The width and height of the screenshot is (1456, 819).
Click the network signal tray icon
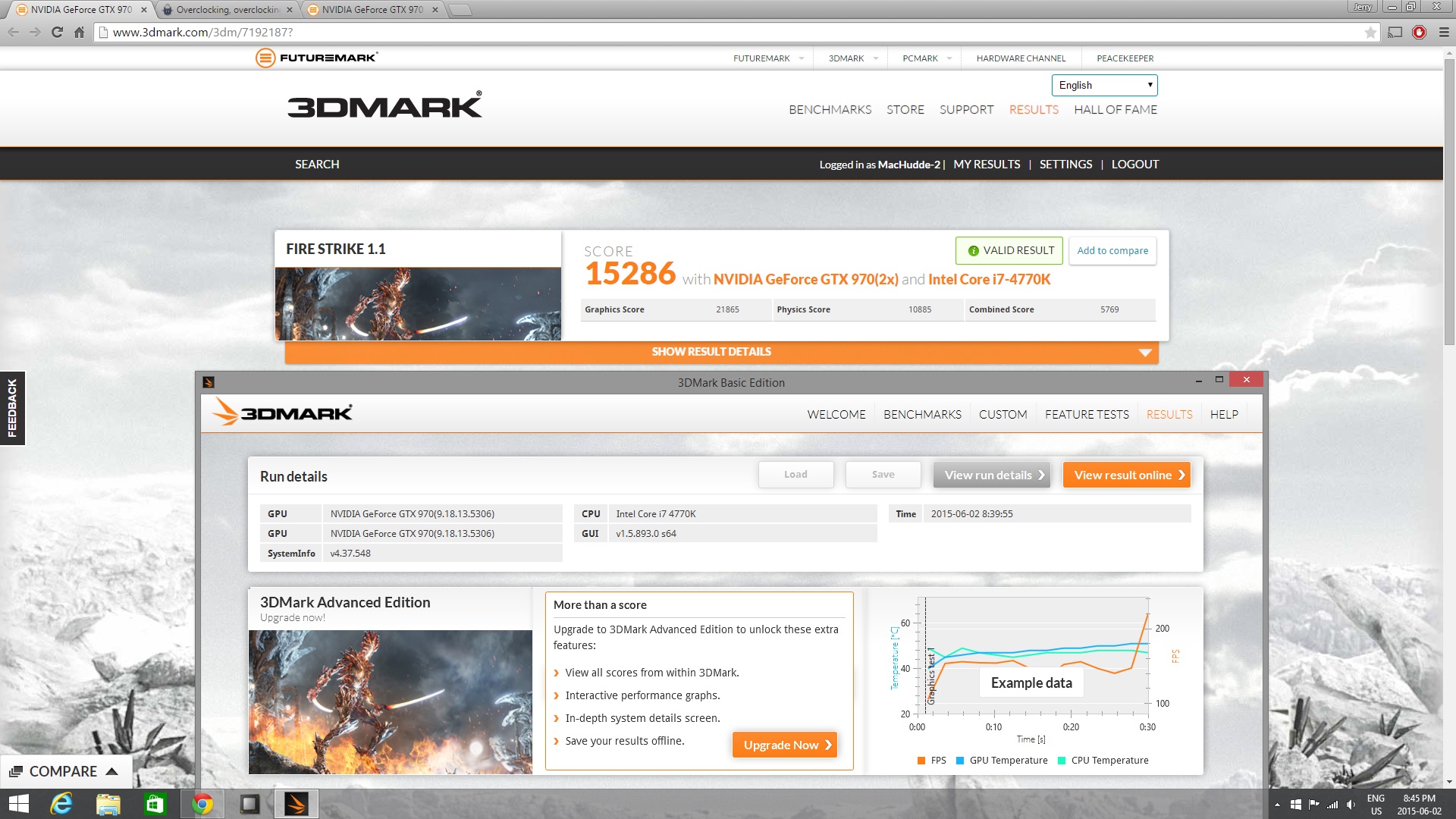1332,805
